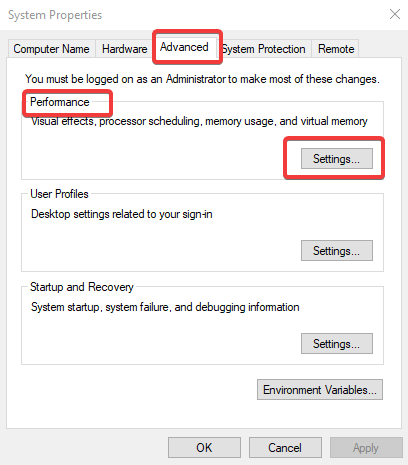Open the Hardware tab

click(124, 49)
